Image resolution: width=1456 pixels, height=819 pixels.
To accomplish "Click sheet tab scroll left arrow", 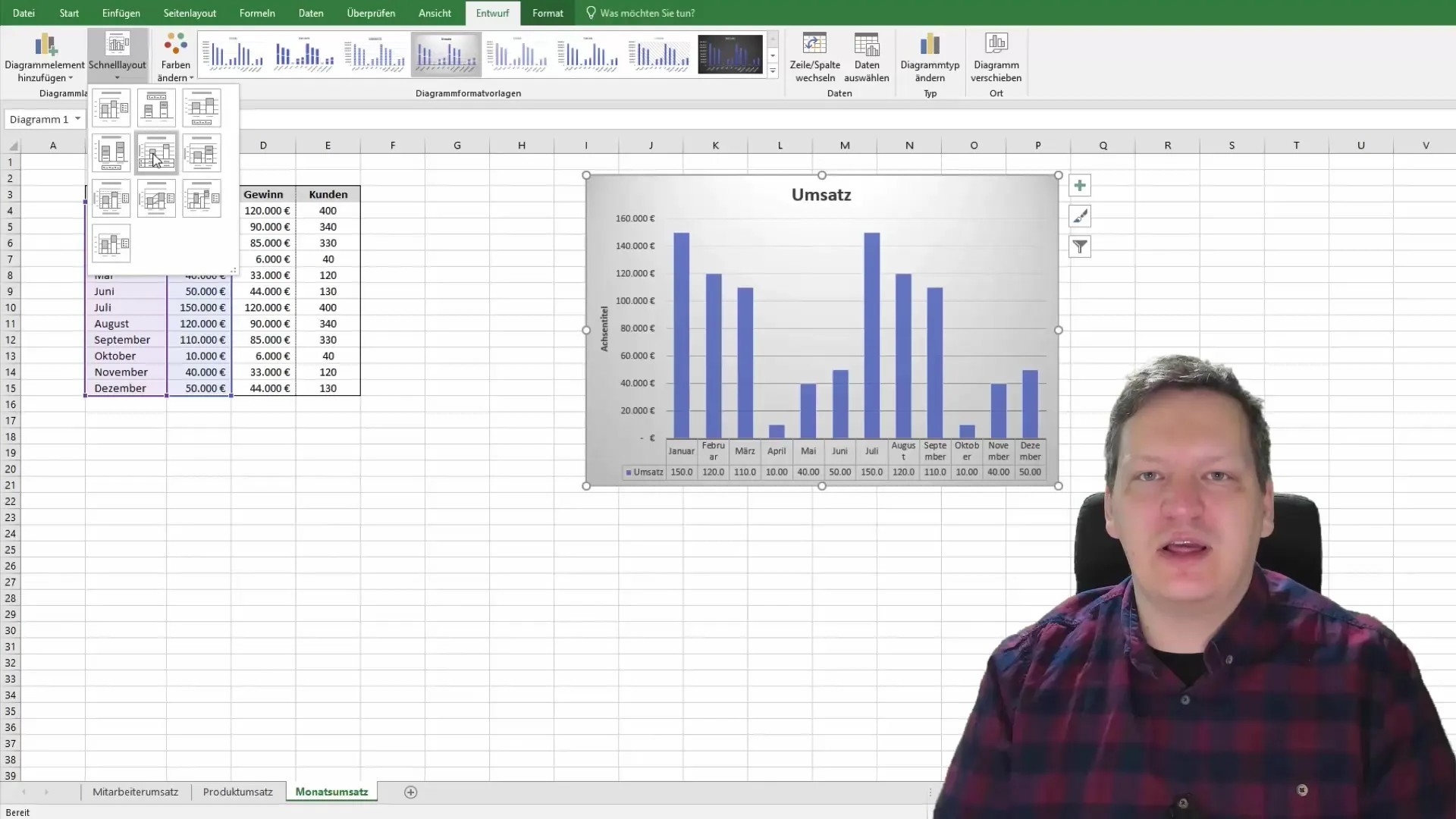I will [x=24, y=792].
